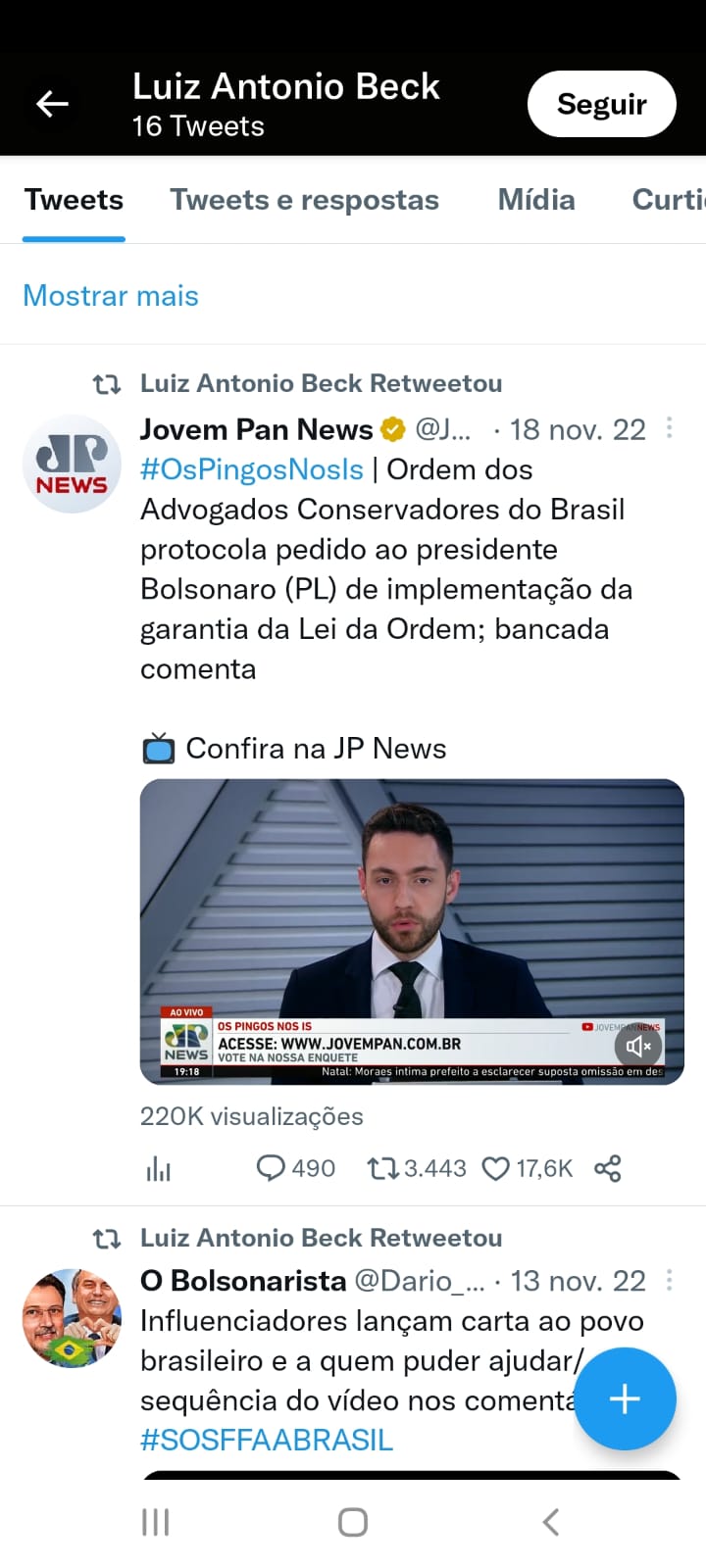The image size is (706, 1568).
Task: Open the #OsPingosNosIs hashtag
Action: [252, 469]
